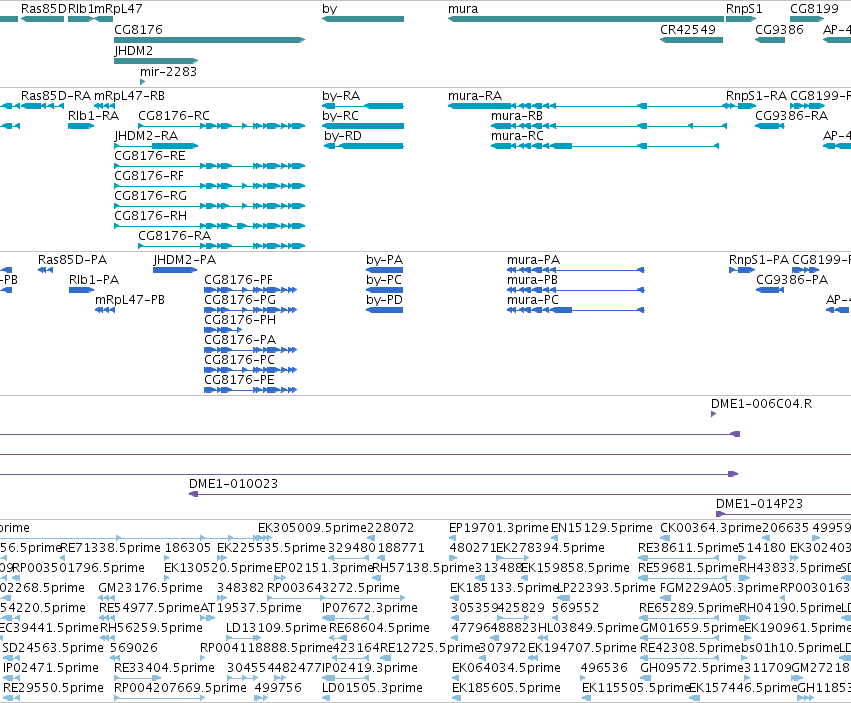This screenshot has width=851, height=703.
Task: Click the mura gene span bar
Action: point(586,19)
